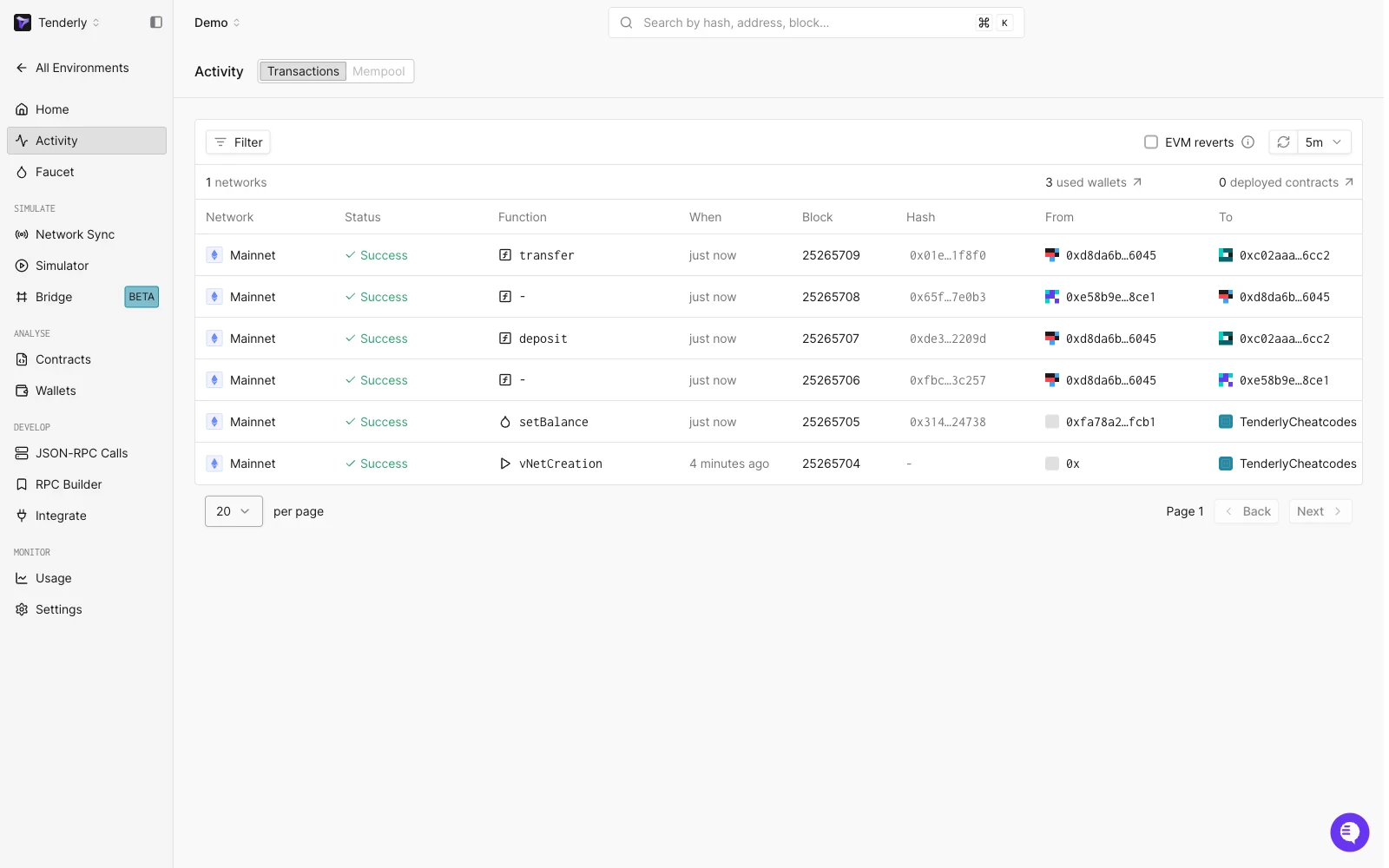Screen dimensions: 1389x868
Task: Click the From avatar in block 25265708 row
Action: [x=1052, y=297]
